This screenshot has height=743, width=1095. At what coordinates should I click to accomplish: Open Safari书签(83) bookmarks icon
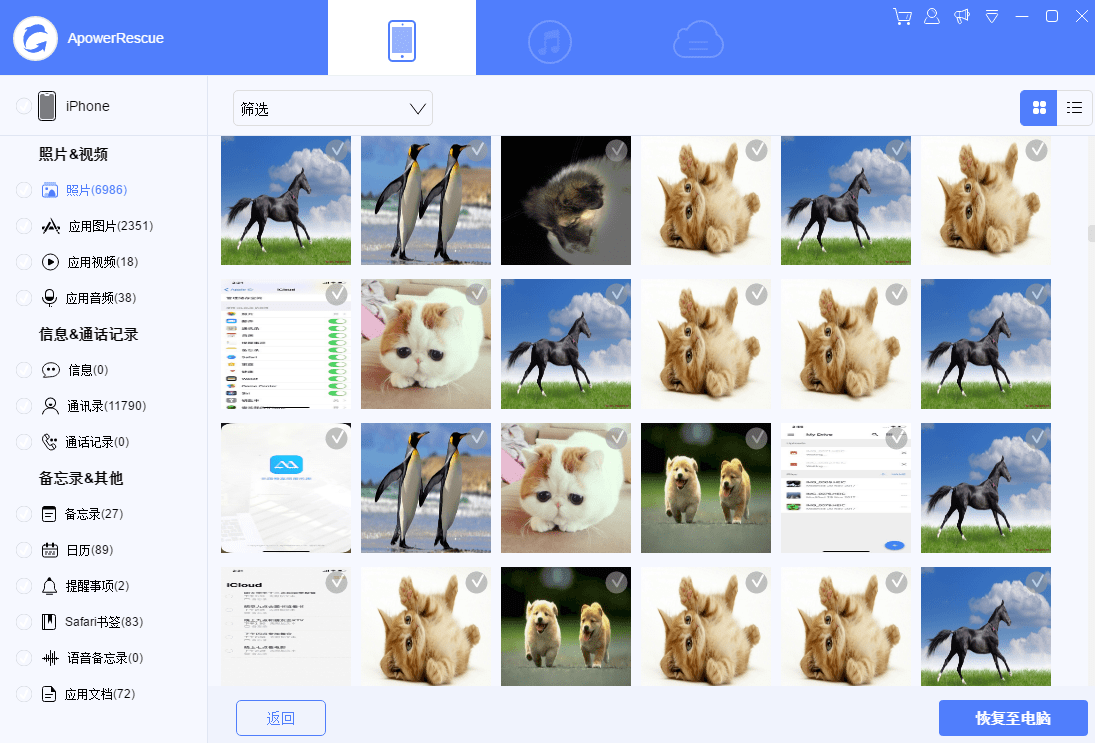click(x=50, y=622)
